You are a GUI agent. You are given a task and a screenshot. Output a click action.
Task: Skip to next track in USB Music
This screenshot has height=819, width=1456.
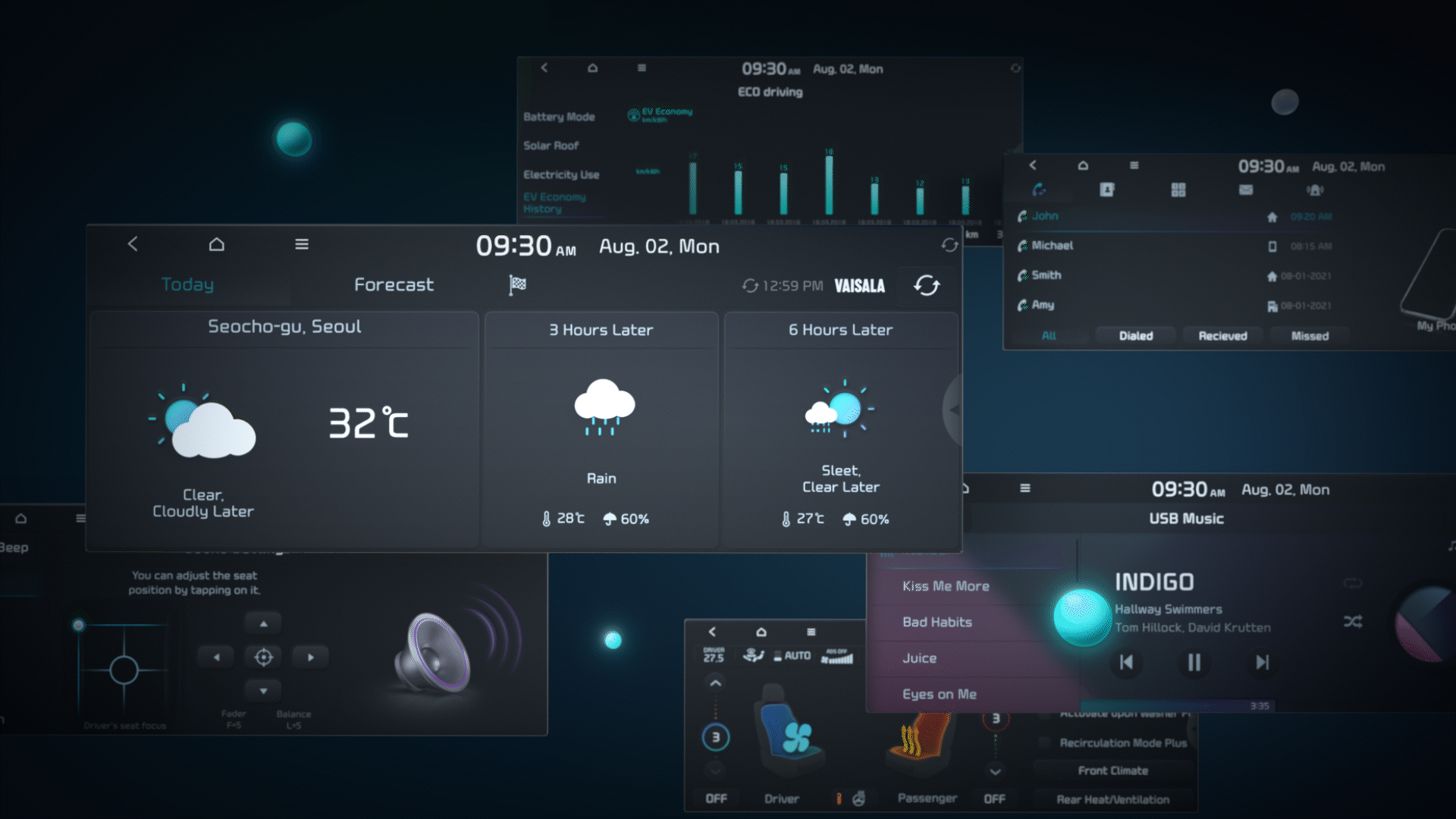(x=1262, y=662)
